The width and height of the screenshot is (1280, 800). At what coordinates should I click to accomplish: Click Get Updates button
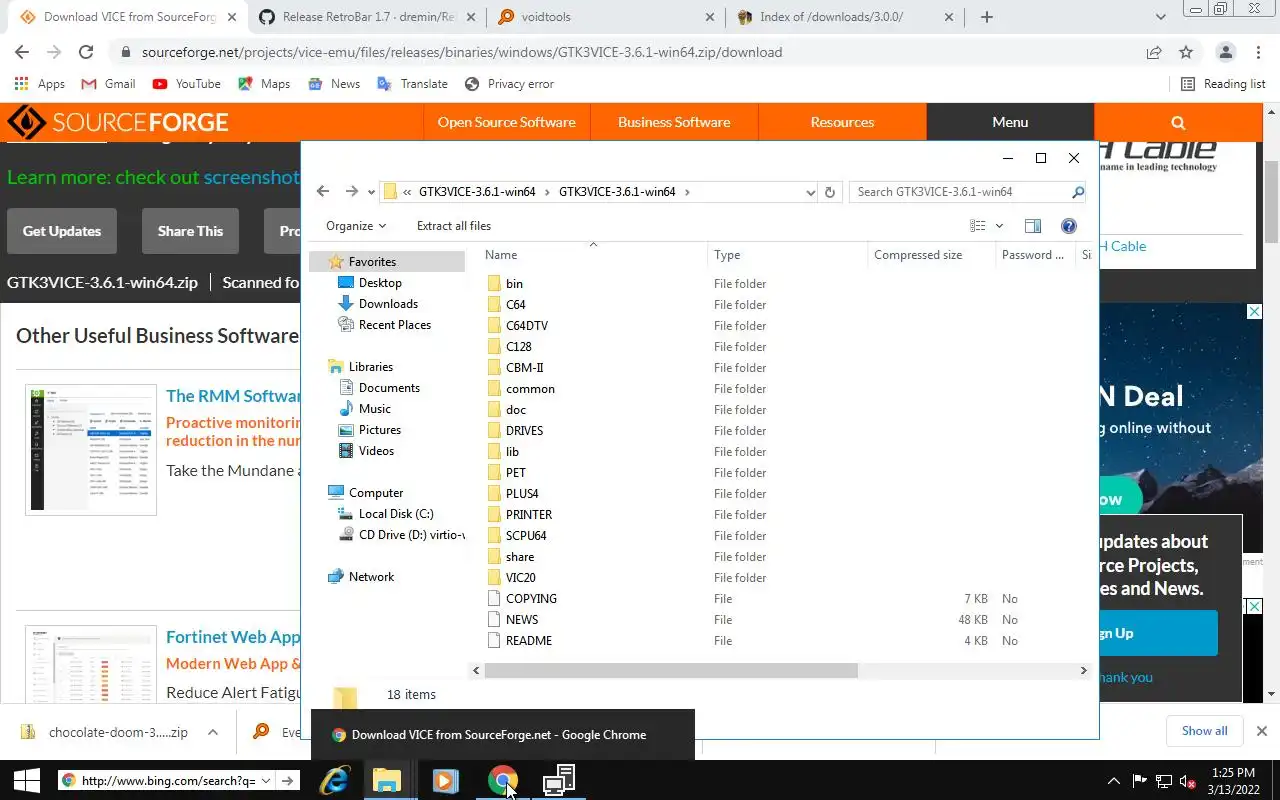[x=62, y=231]
